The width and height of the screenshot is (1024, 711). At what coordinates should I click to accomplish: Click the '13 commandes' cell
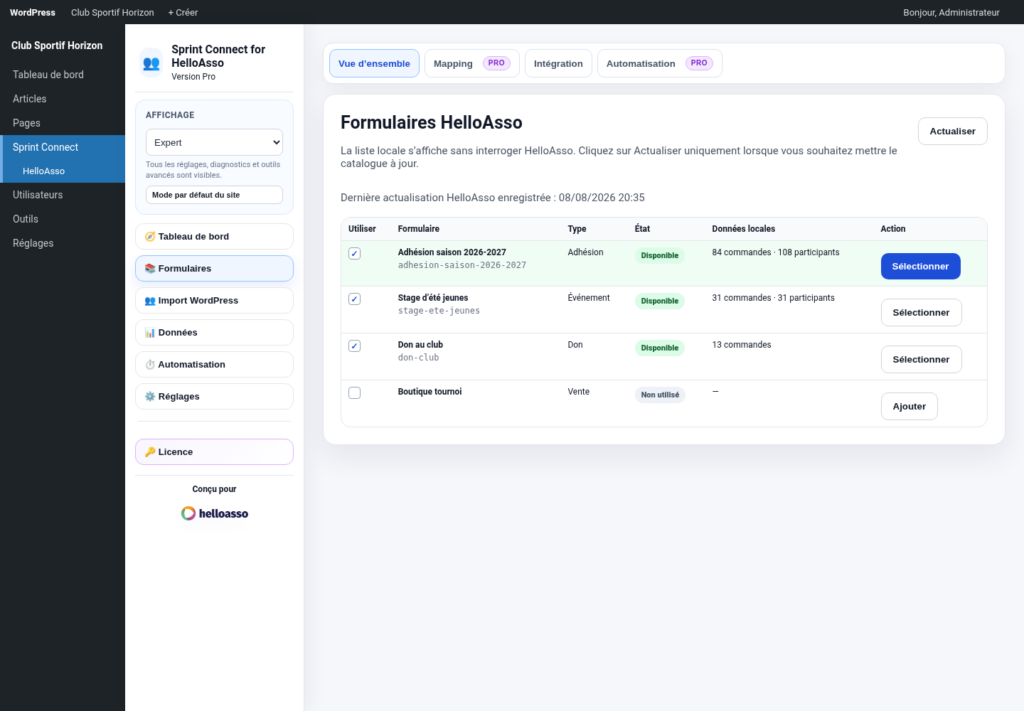[741, 345]
